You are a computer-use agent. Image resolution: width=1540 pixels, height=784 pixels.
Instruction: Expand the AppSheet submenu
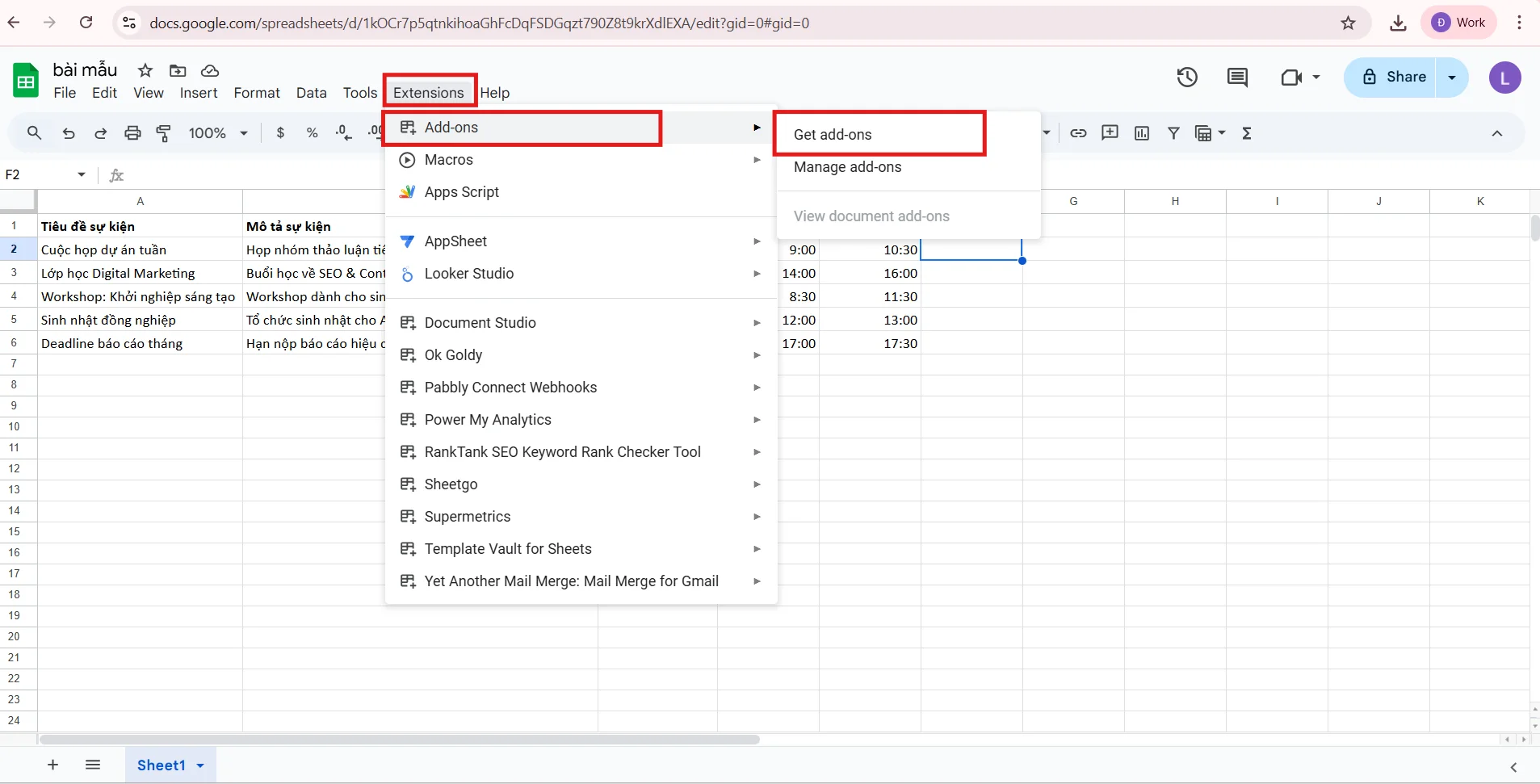pos(757,241)
